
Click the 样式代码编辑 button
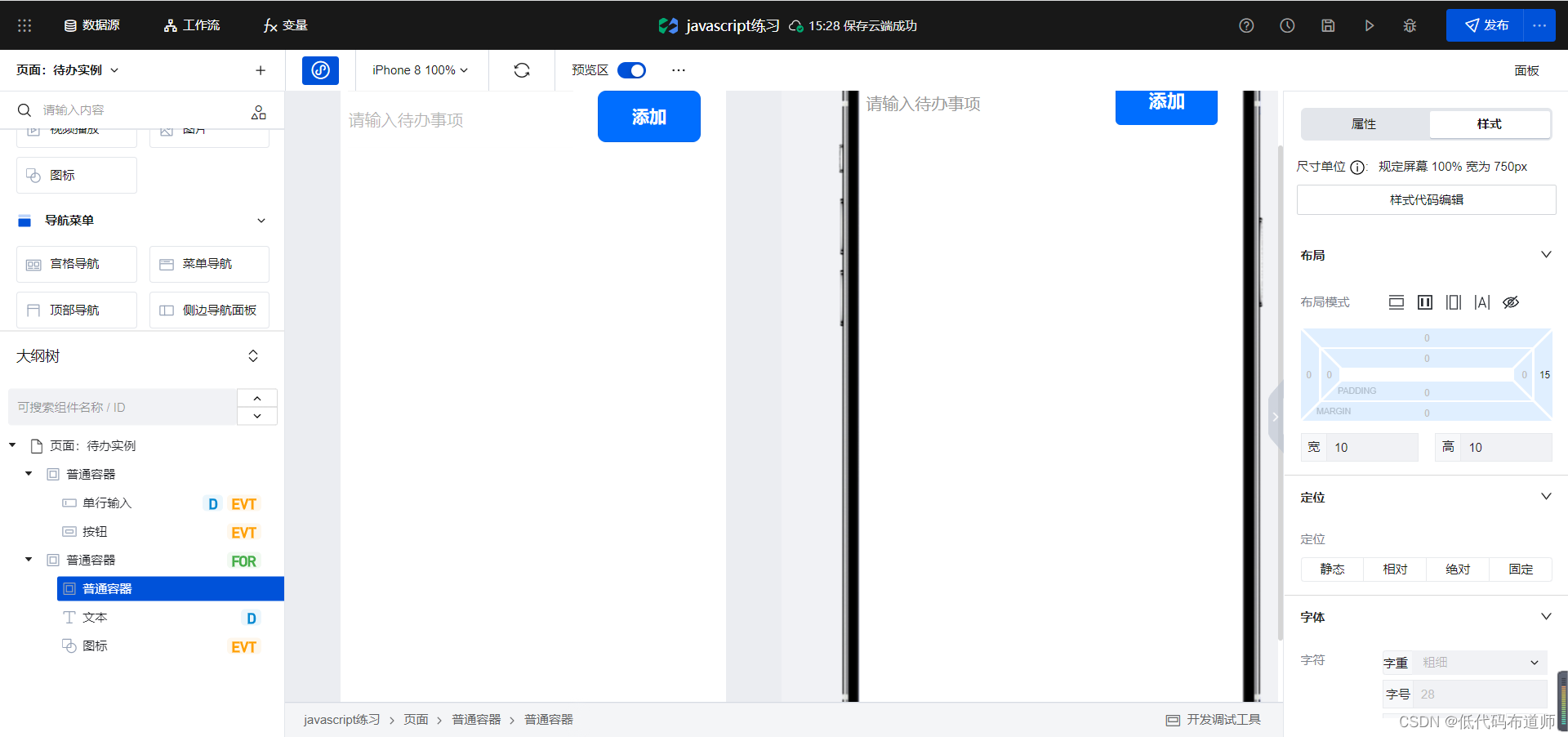coord(1426,199)
